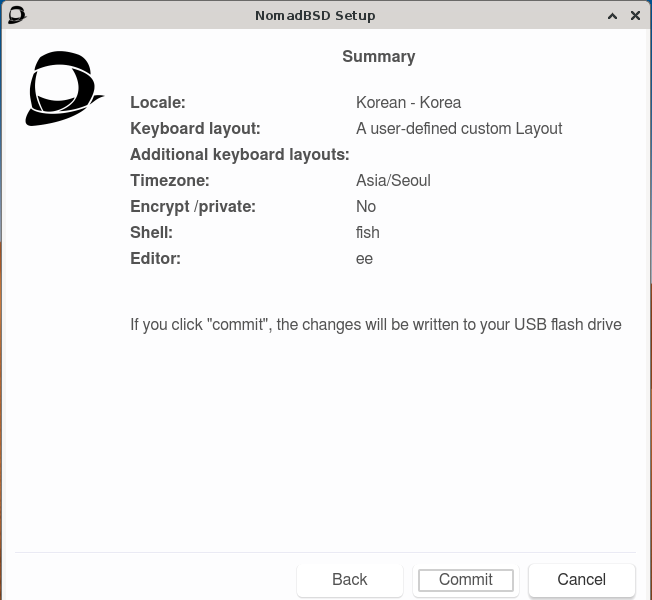This screenshot has height=600, width=652.
Task: Close the NomadBSD Setup window
Action: click(x=635, y=16)
